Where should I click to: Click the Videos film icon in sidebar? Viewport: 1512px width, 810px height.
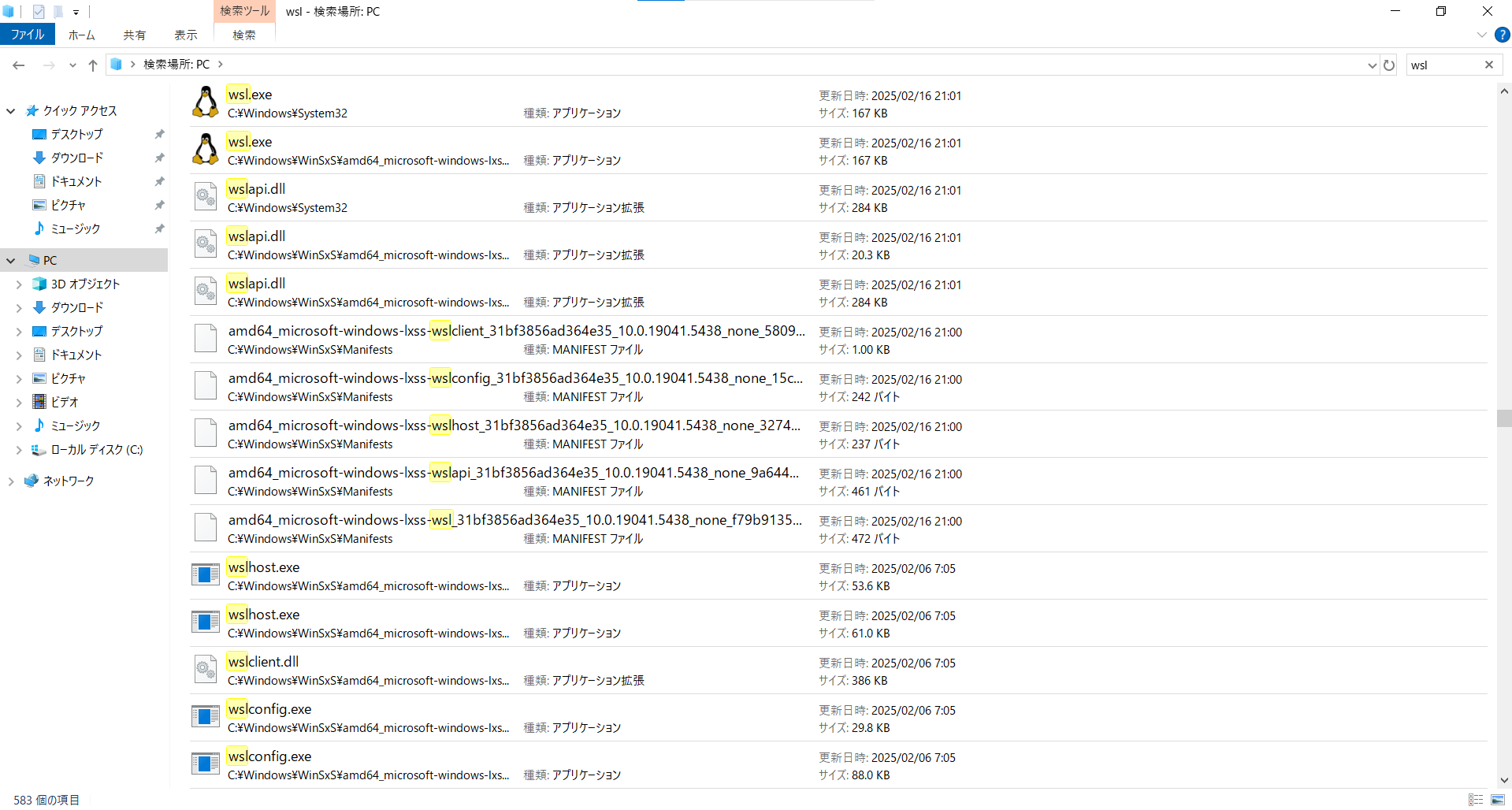click(x=39, y=402)
